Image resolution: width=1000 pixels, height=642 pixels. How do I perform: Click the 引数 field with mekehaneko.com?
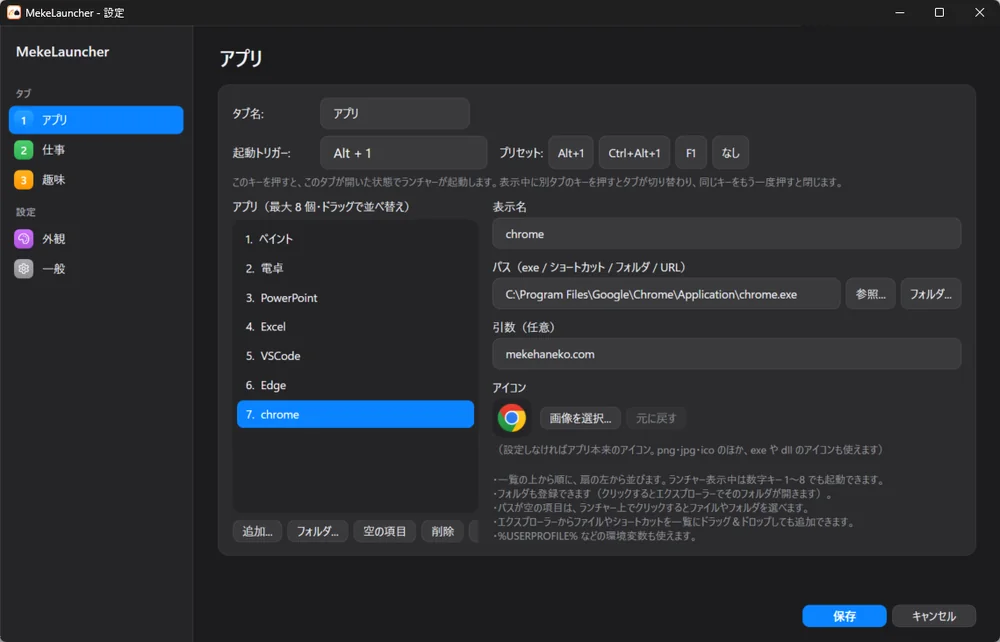click(726, 354)
